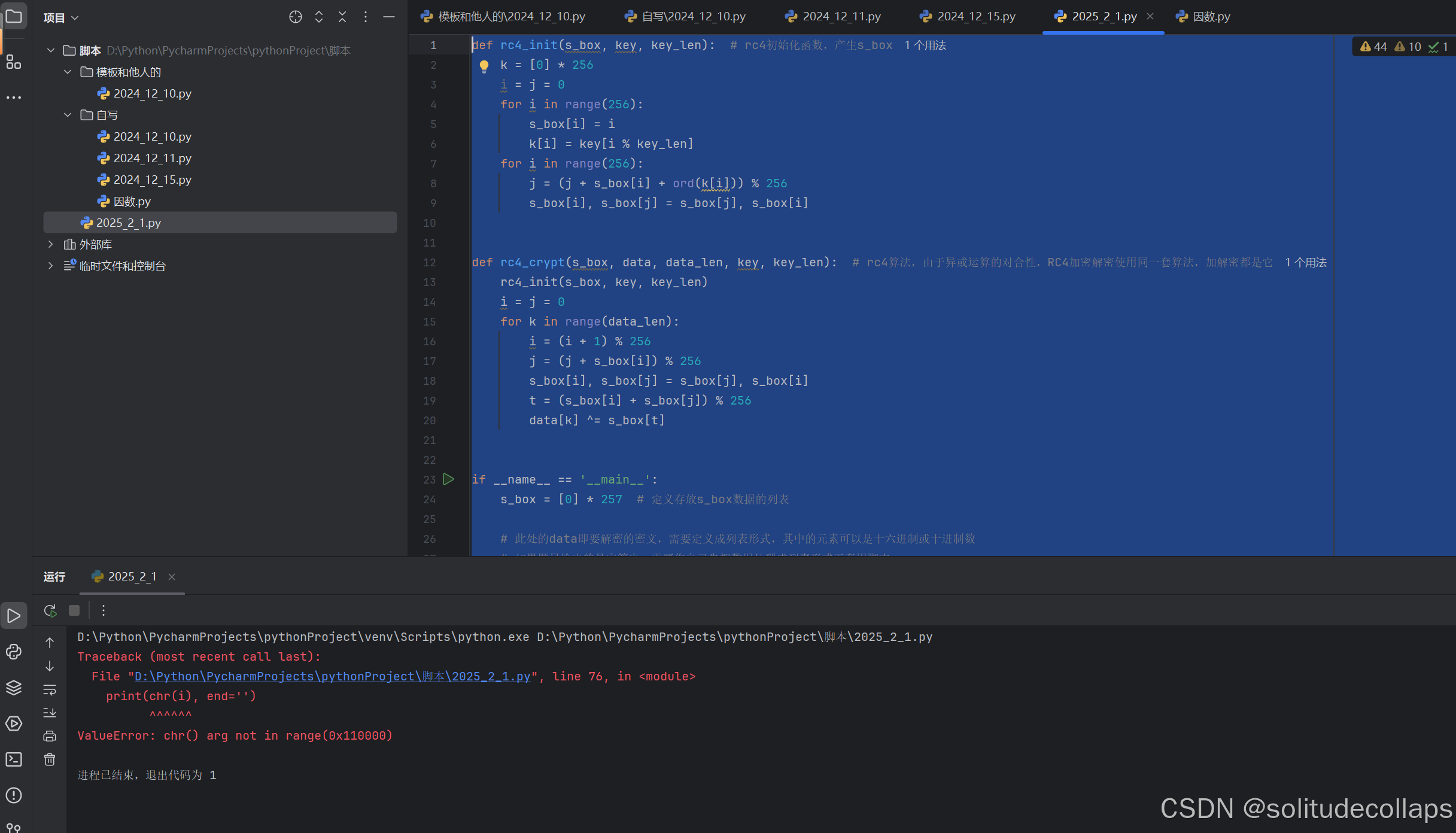
Task: Open the Terminal tool window
Action: pyautogui.click(x=14, y=759)
